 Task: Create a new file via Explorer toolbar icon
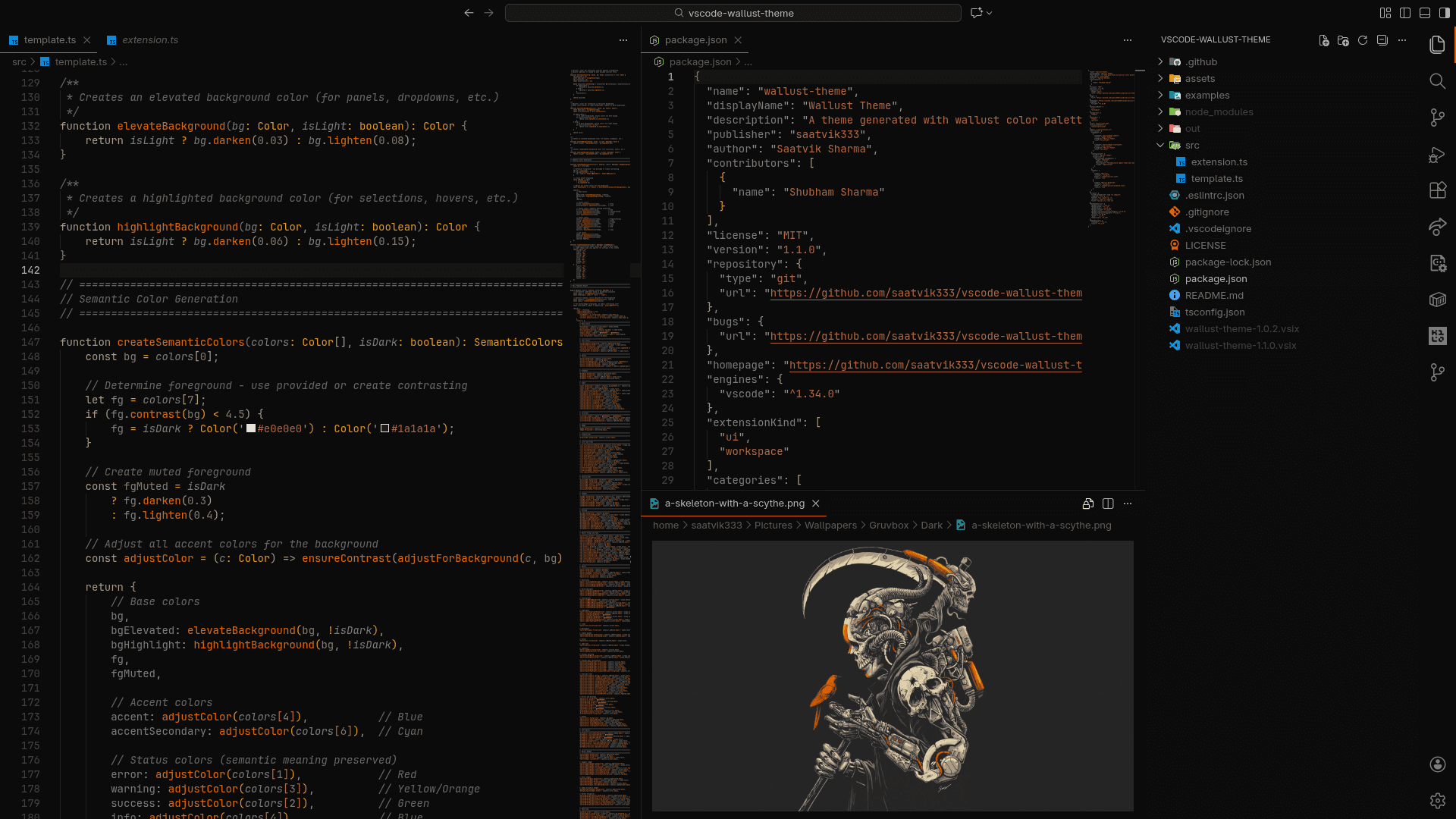[x=1324, y=41]
